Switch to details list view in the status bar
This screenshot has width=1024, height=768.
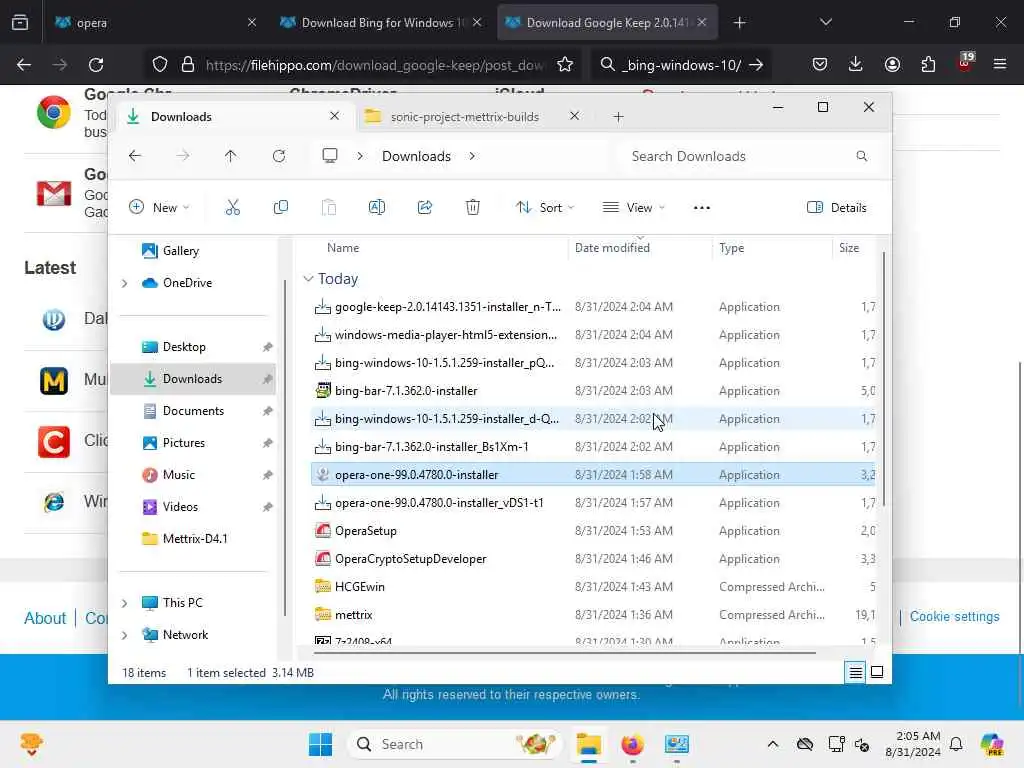pos(856,672)
